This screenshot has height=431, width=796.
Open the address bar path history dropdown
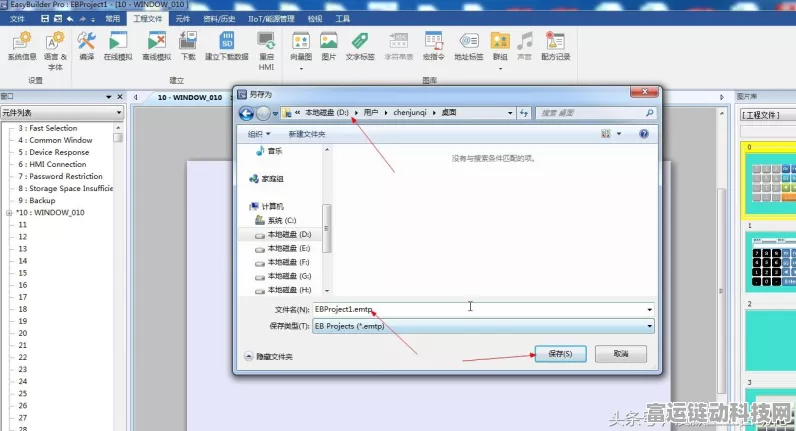pyautogui.click(x=510, y=113)
